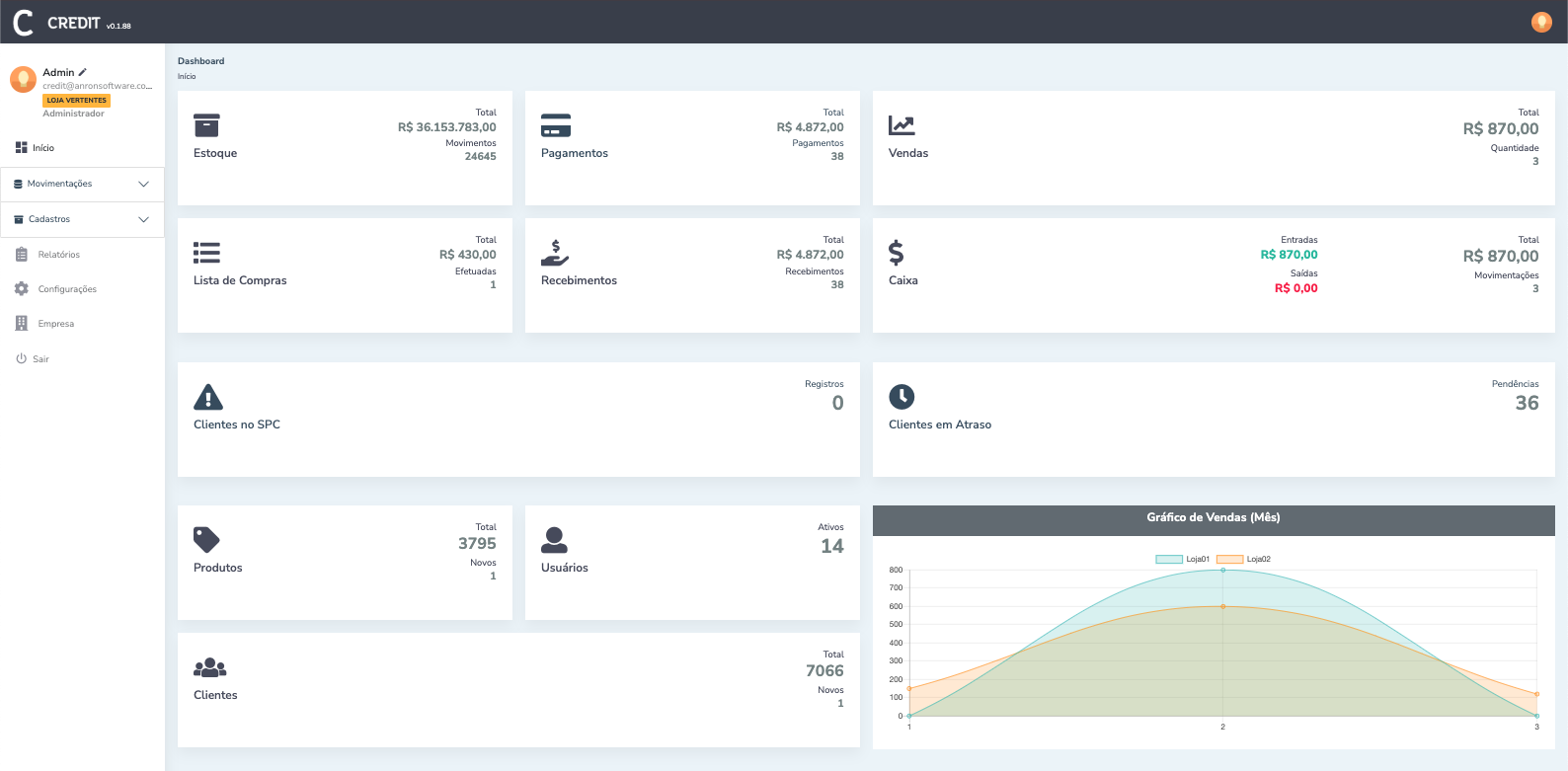Click the Clientes no SPC warning triangle icon
This screenshot has height=771, width=1568.
click(x=208, y=397)
